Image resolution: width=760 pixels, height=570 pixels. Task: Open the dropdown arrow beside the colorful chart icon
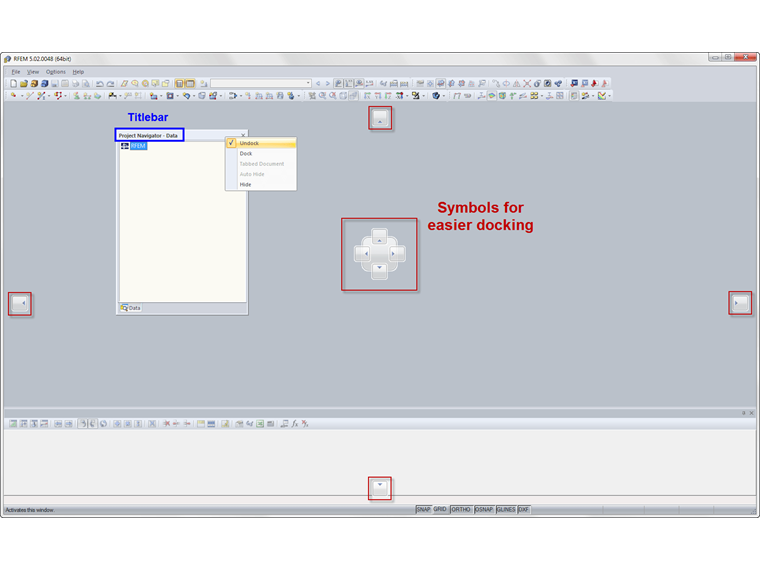coord(609,96)
